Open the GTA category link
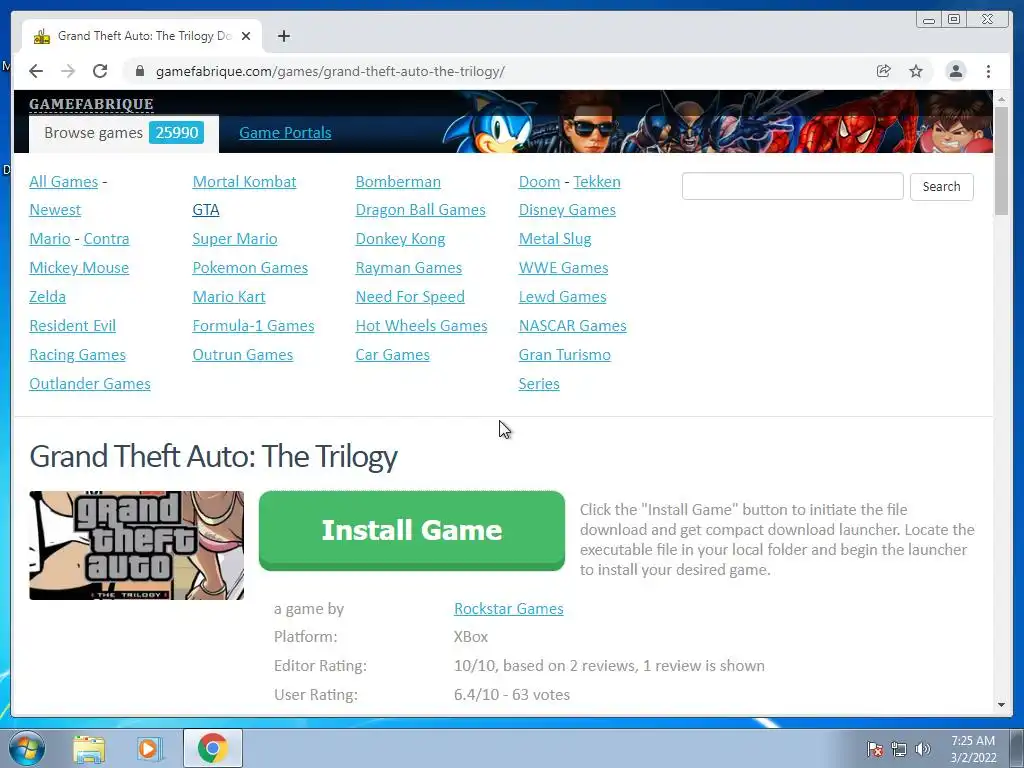Image resolution: width=1024 pixels, height=768 pixels. 206,210
